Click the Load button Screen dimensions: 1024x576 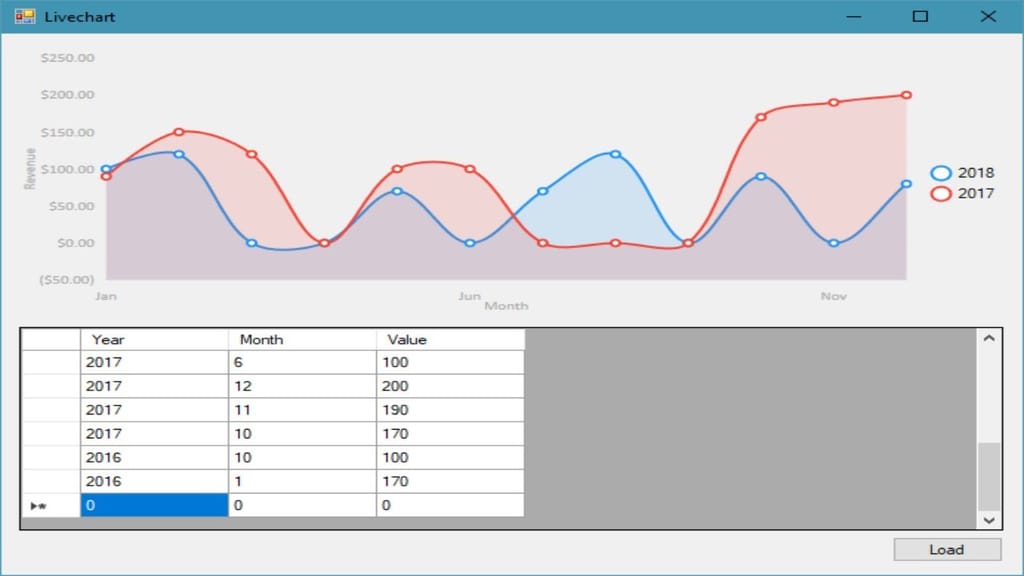[x=946, y=549]
